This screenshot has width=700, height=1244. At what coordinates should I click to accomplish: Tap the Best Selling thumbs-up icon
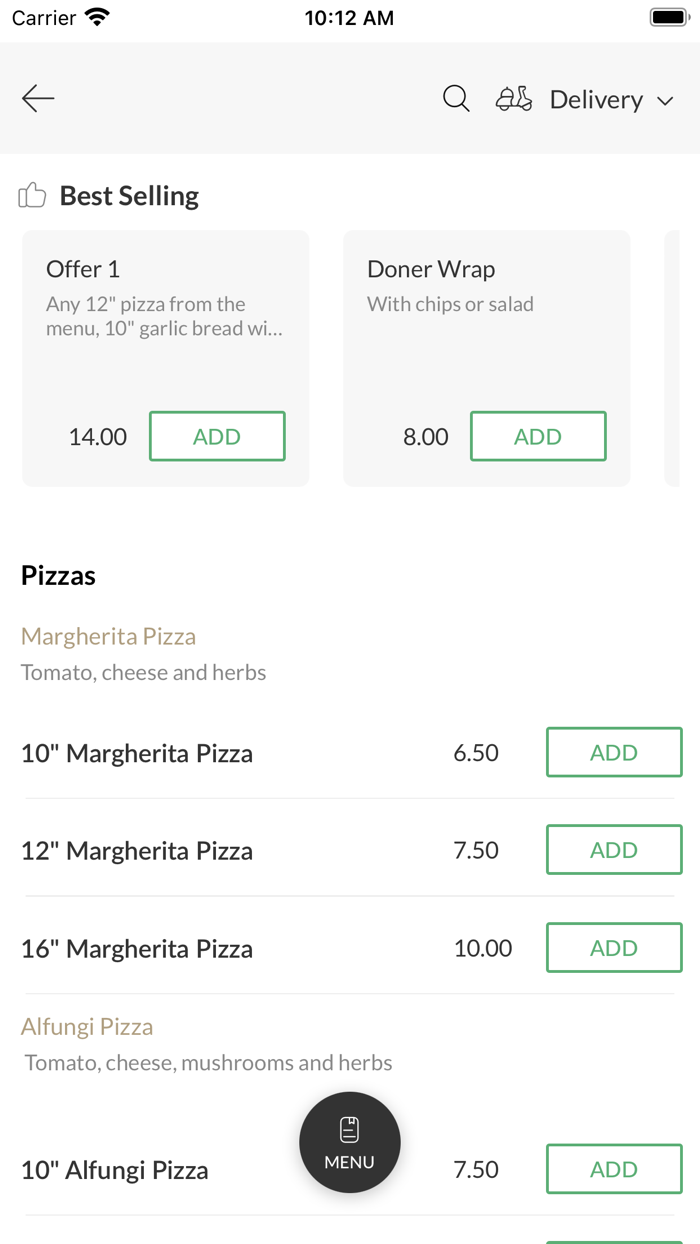click(x=32, y=195)
